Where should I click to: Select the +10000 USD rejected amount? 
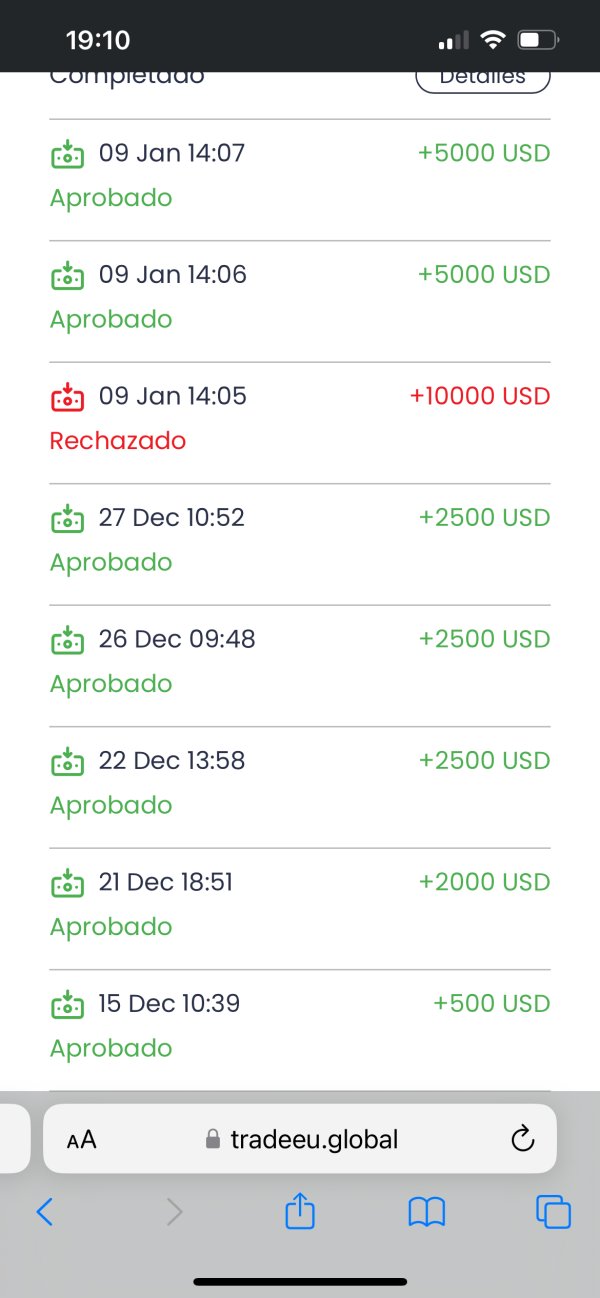[480, 396]
